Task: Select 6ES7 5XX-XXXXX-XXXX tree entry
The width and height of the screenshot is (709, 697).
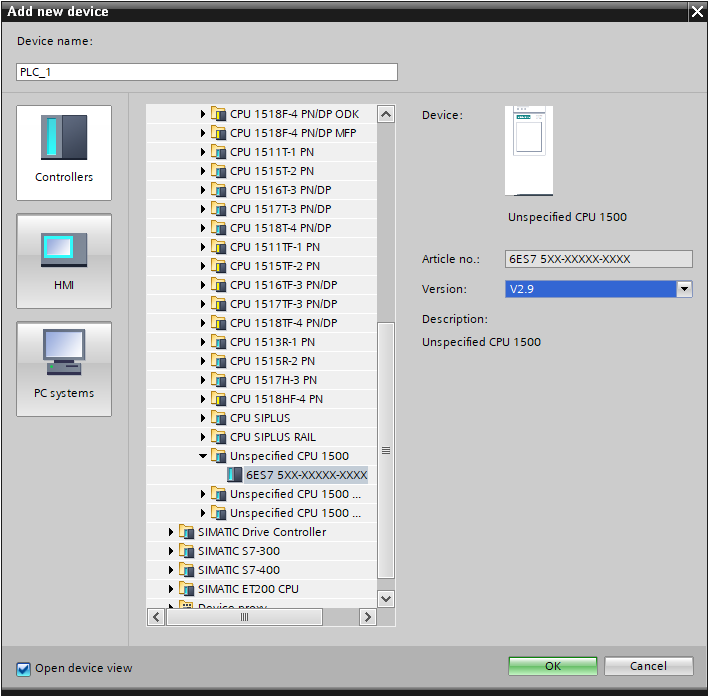Action: [x=306, y=474]
